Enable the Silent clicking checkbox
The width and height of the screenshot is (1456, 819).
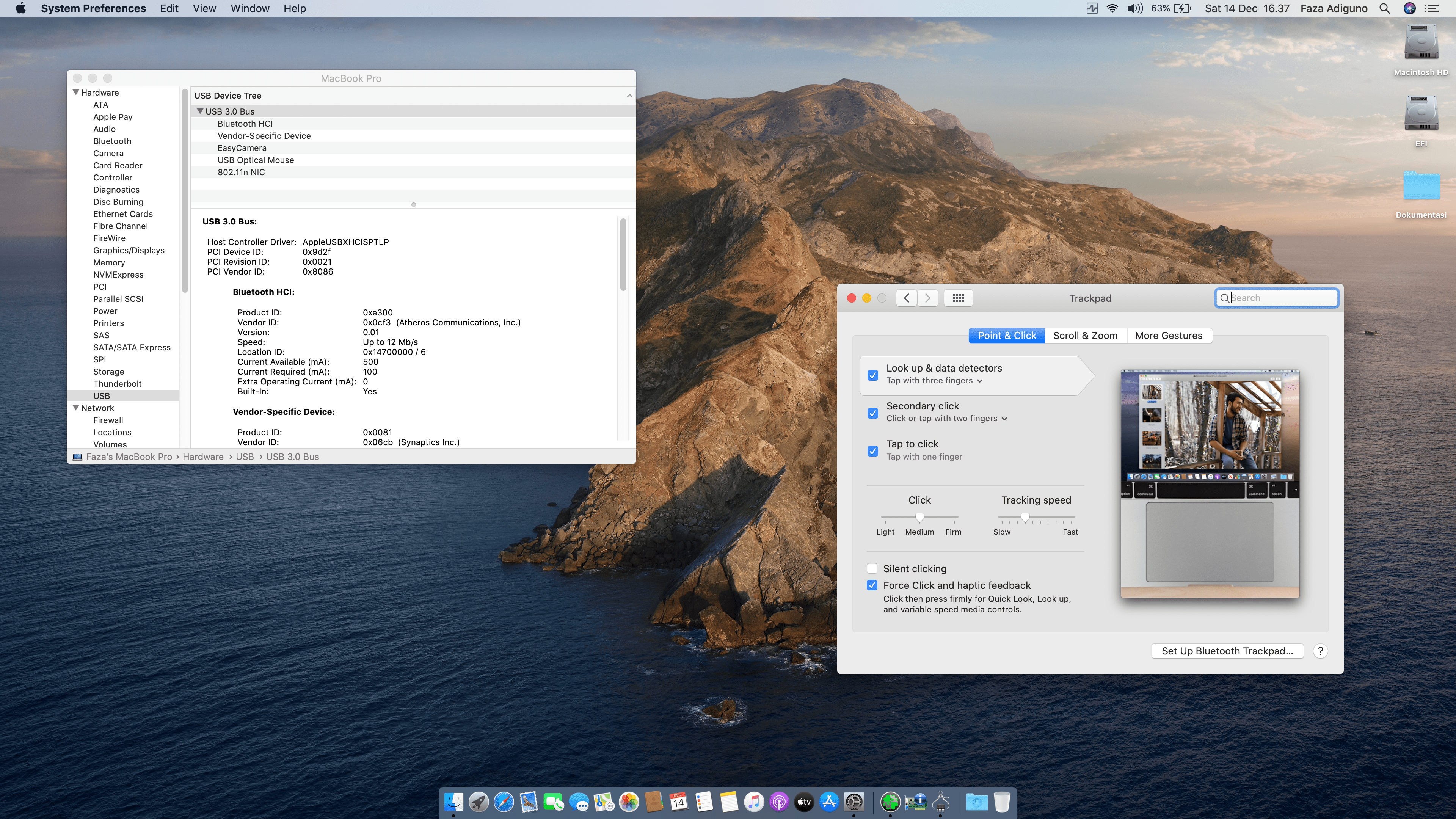coord(872,569)
